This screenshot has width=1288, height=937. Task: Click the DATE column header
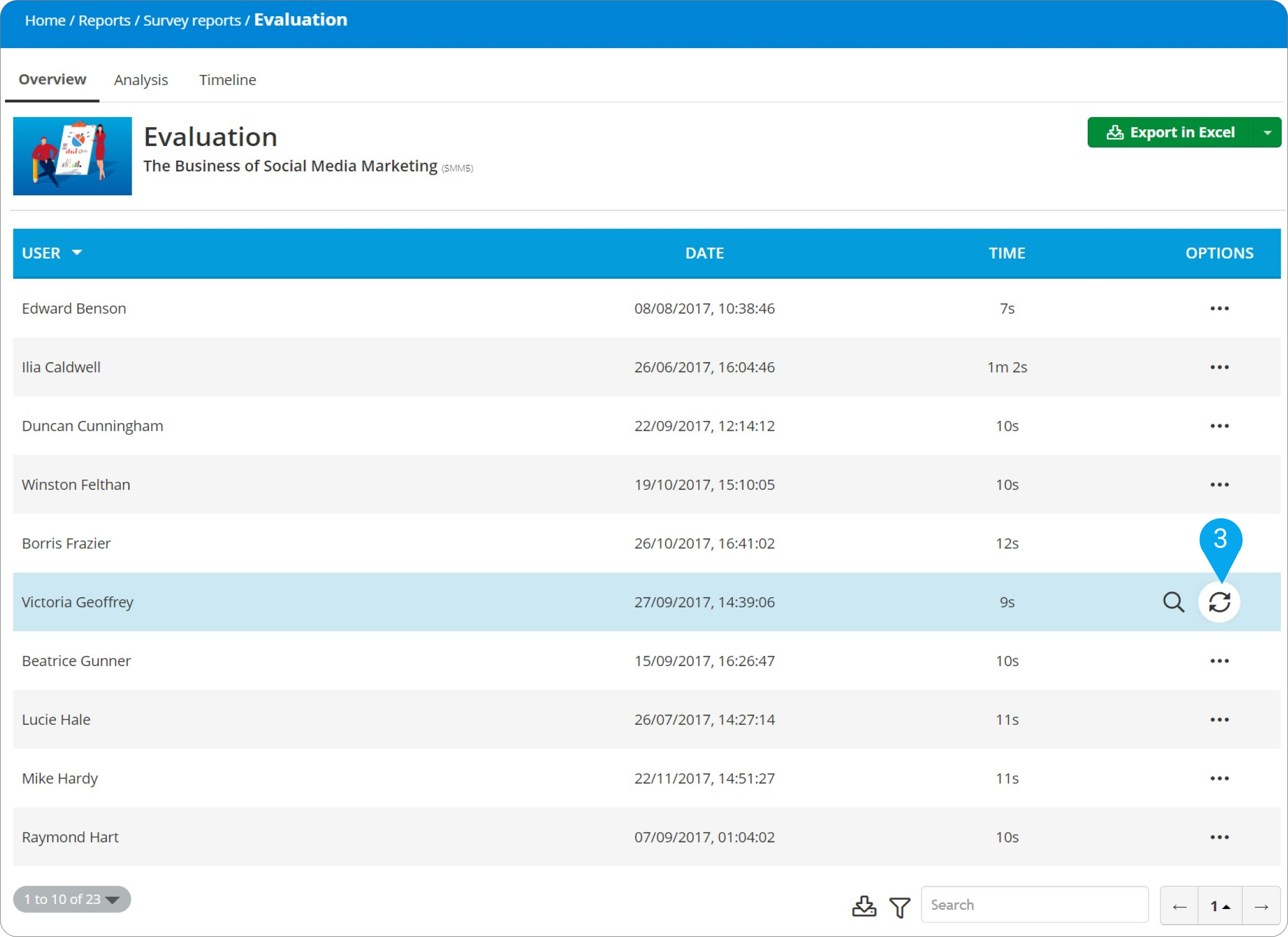tap(704, 253)
